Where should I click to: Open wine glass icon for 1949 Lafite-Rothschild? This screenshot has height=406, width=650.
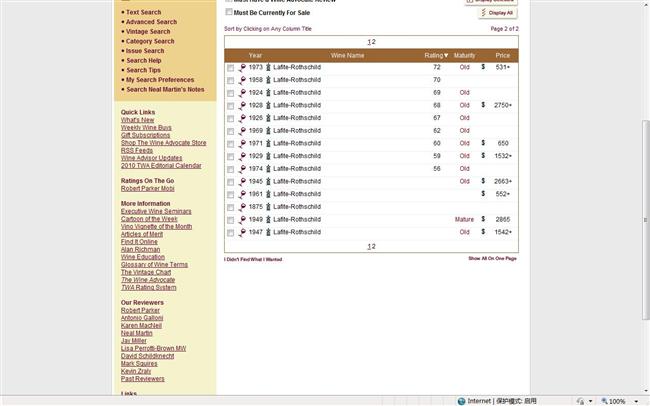click(242, 220)
